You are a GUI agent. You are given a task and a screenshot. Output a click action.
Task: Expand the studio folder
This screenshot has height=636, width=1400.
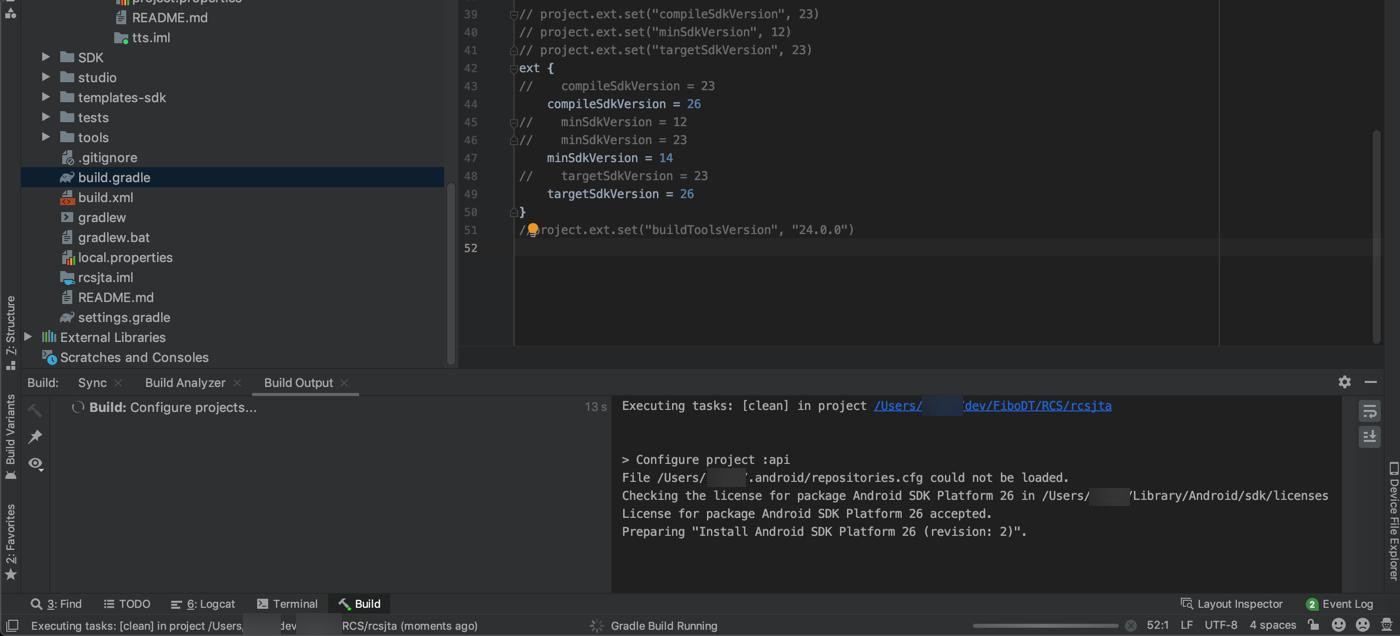[x=46, y=78]
